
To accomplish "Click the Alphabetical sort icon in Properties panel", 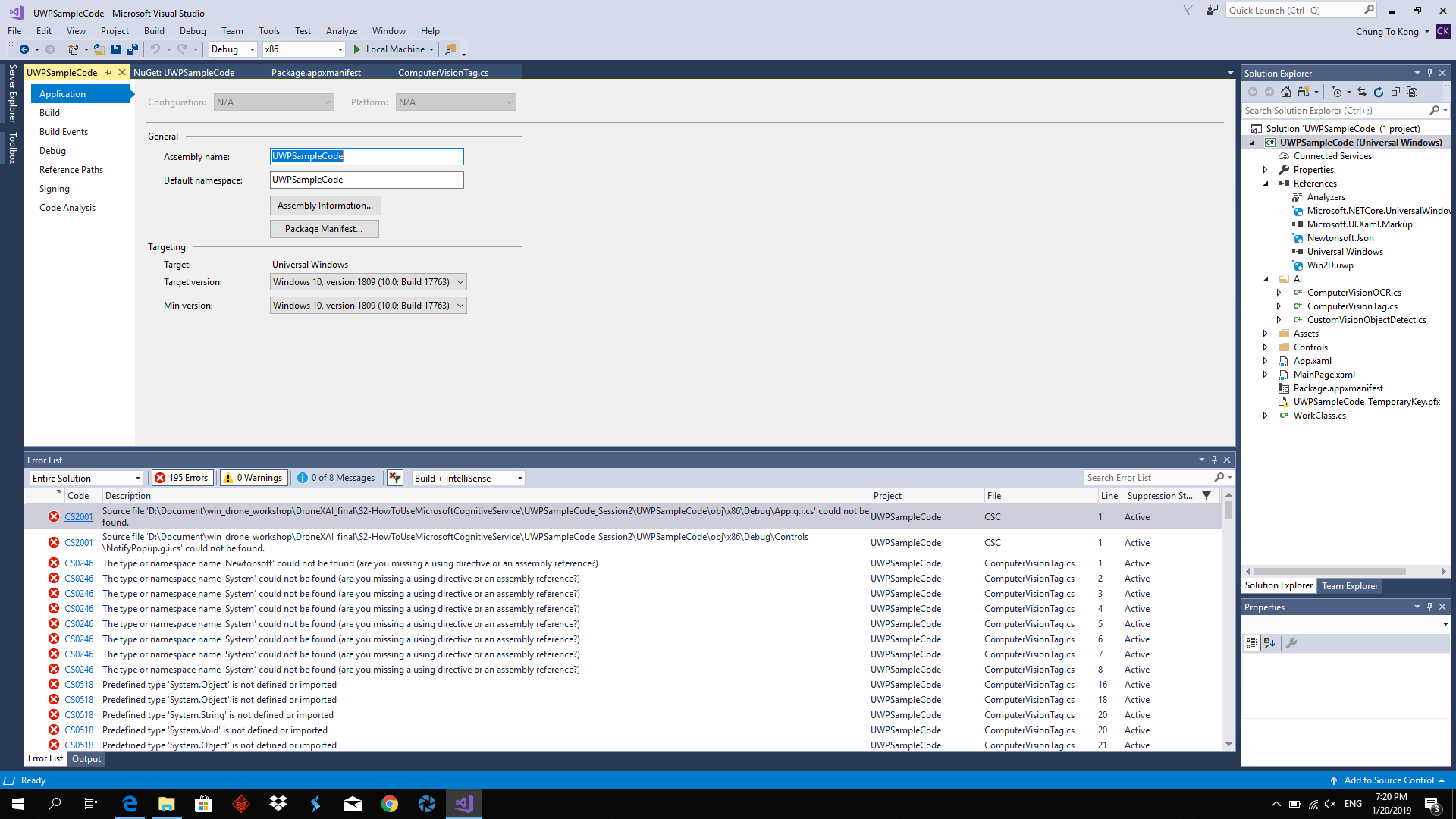I will point(1269,642).
